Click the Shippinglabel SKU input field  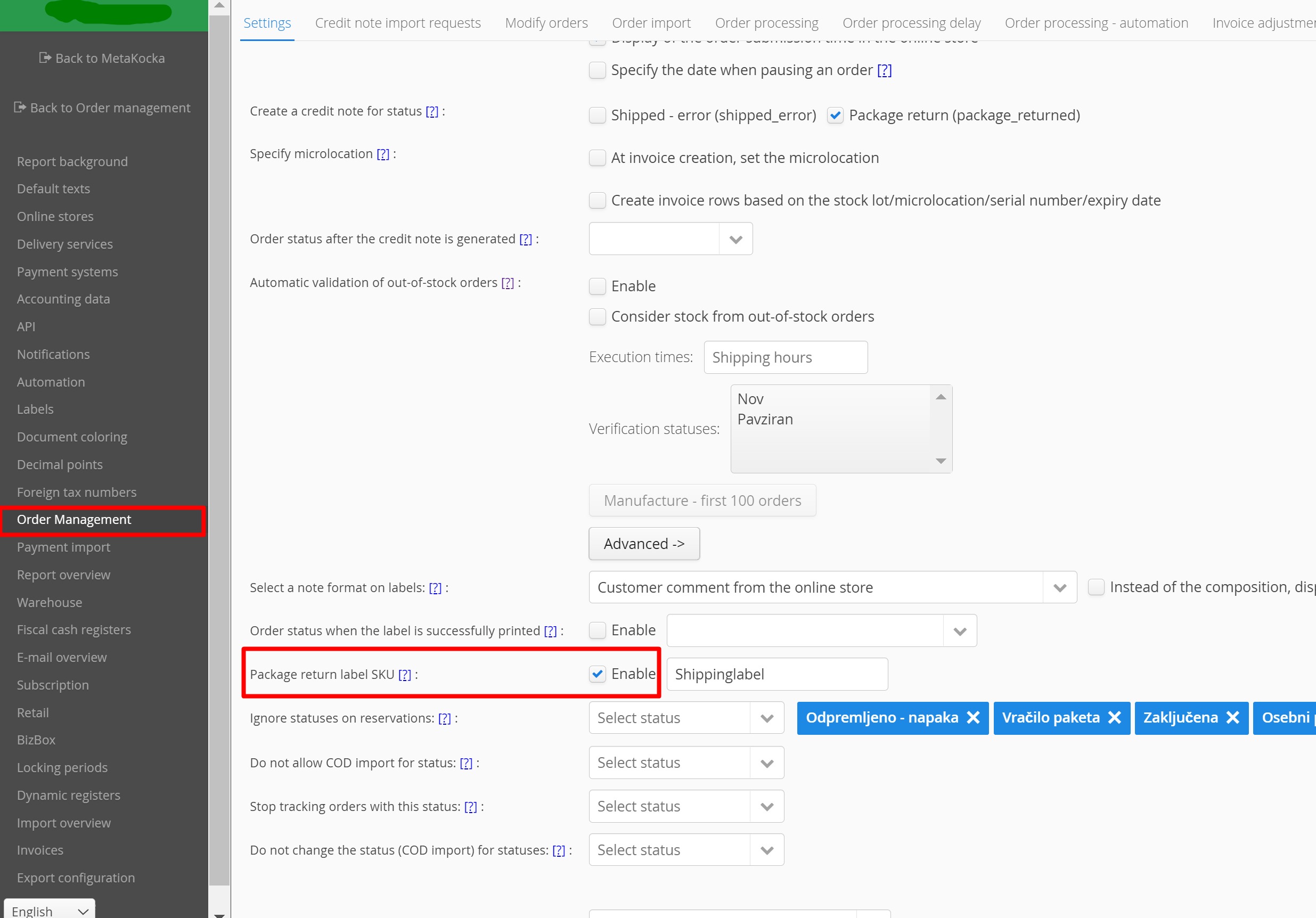(776, 675)
